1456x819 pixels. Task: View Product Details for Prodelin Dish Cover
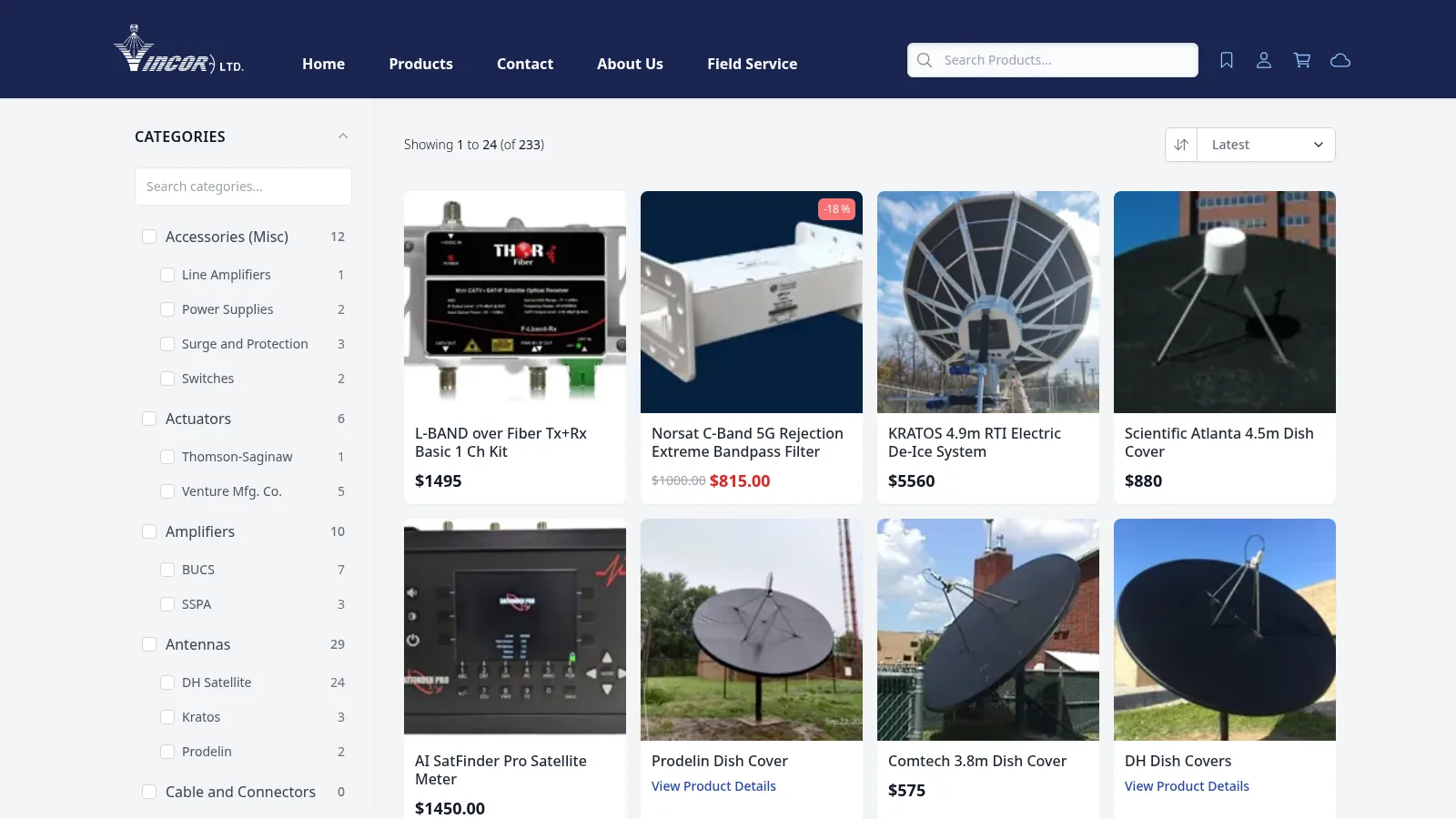[x=713, y=786]
